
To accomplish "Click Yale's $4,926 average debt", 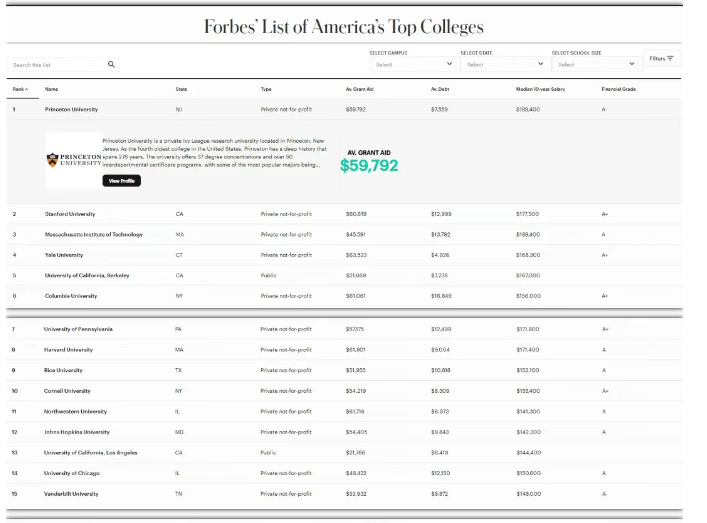I will (440, 255).
